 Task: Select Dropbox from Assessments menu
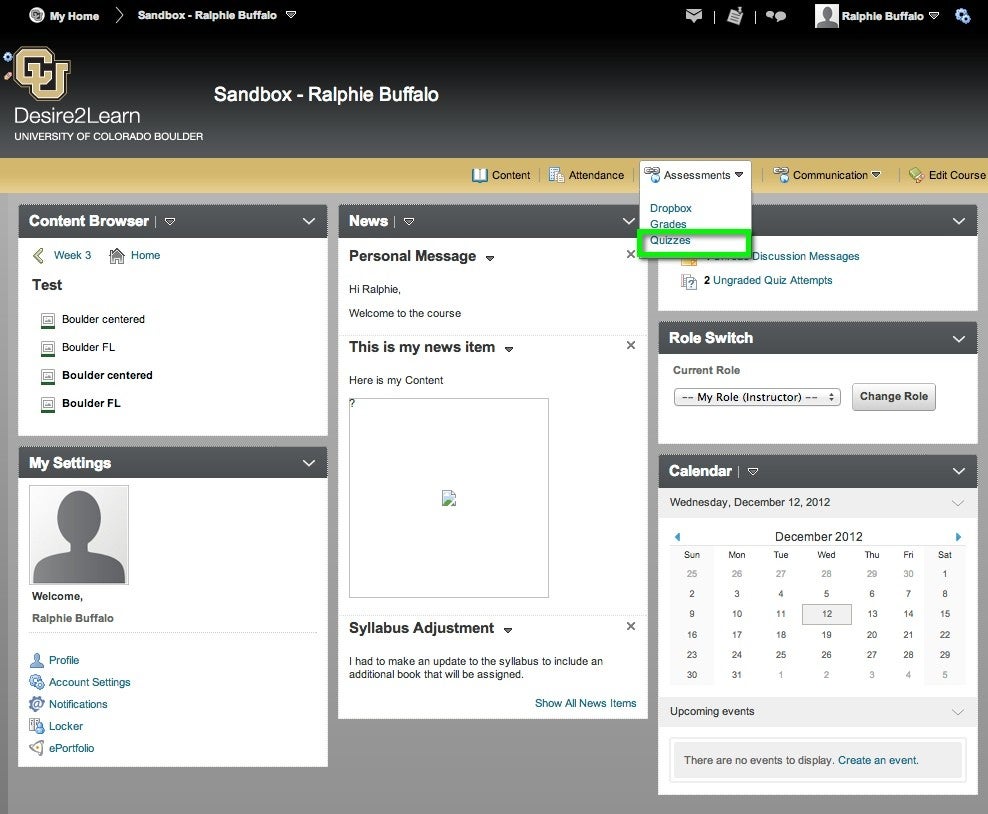pos(670,208)
